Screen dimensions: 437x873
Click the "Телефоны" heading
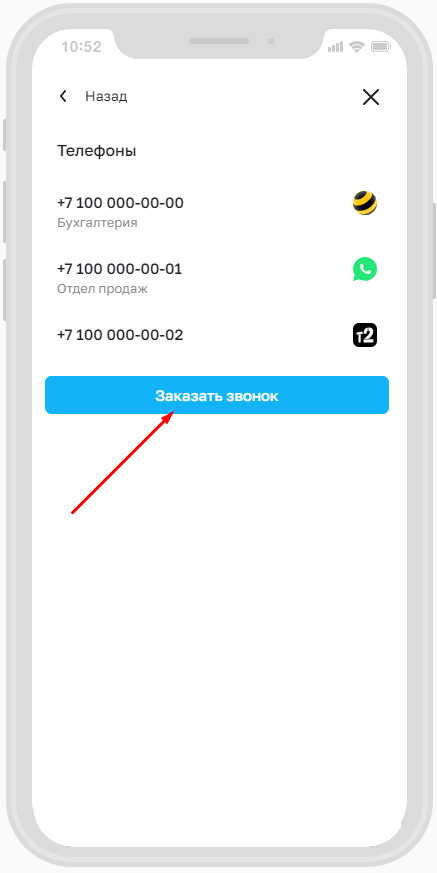[97, 151]
